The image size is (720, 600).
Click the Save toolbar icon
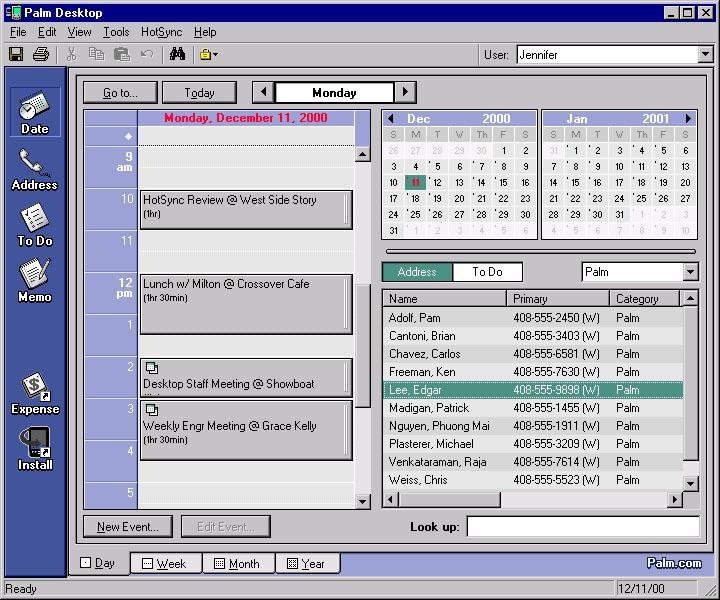16,54
